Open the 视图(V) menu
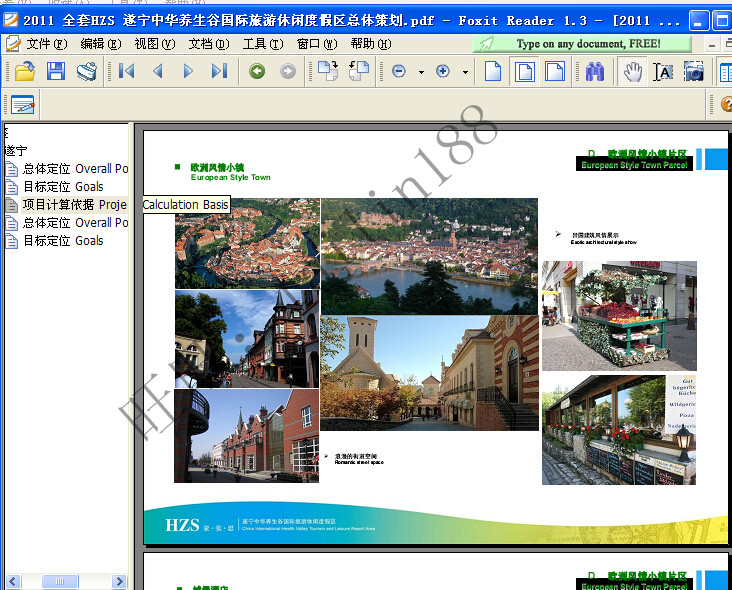732x590 pixels. (155, 44)
